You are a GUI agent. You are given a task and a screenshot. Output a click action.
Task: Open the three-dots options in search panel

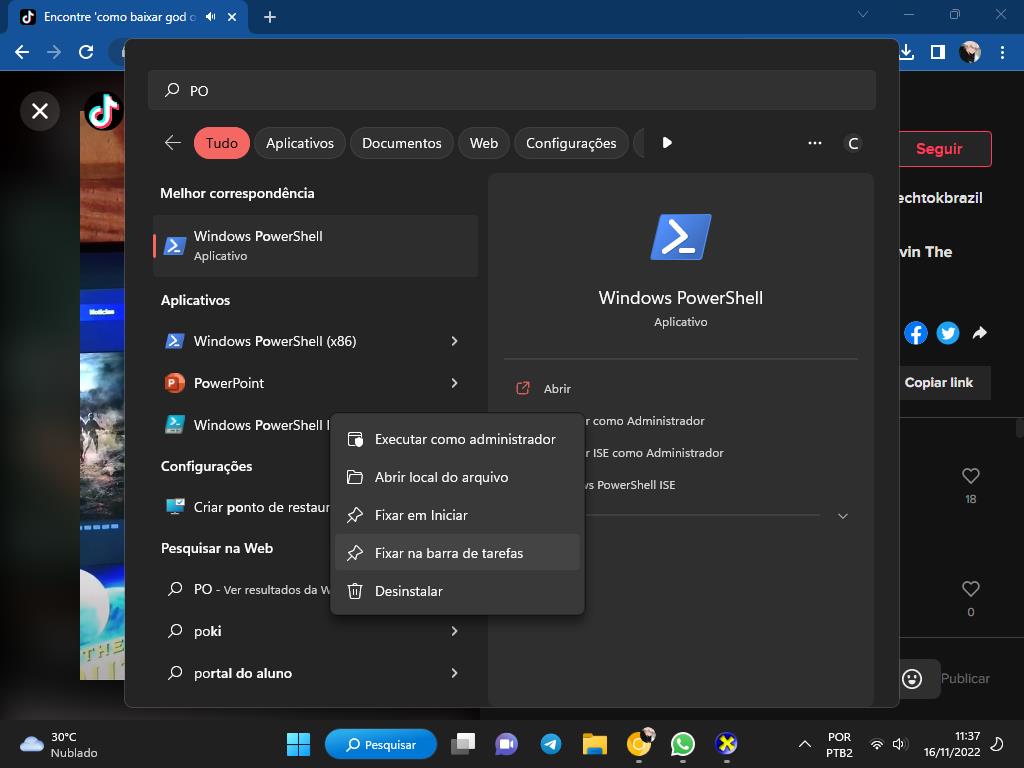[x=815, y=143]
